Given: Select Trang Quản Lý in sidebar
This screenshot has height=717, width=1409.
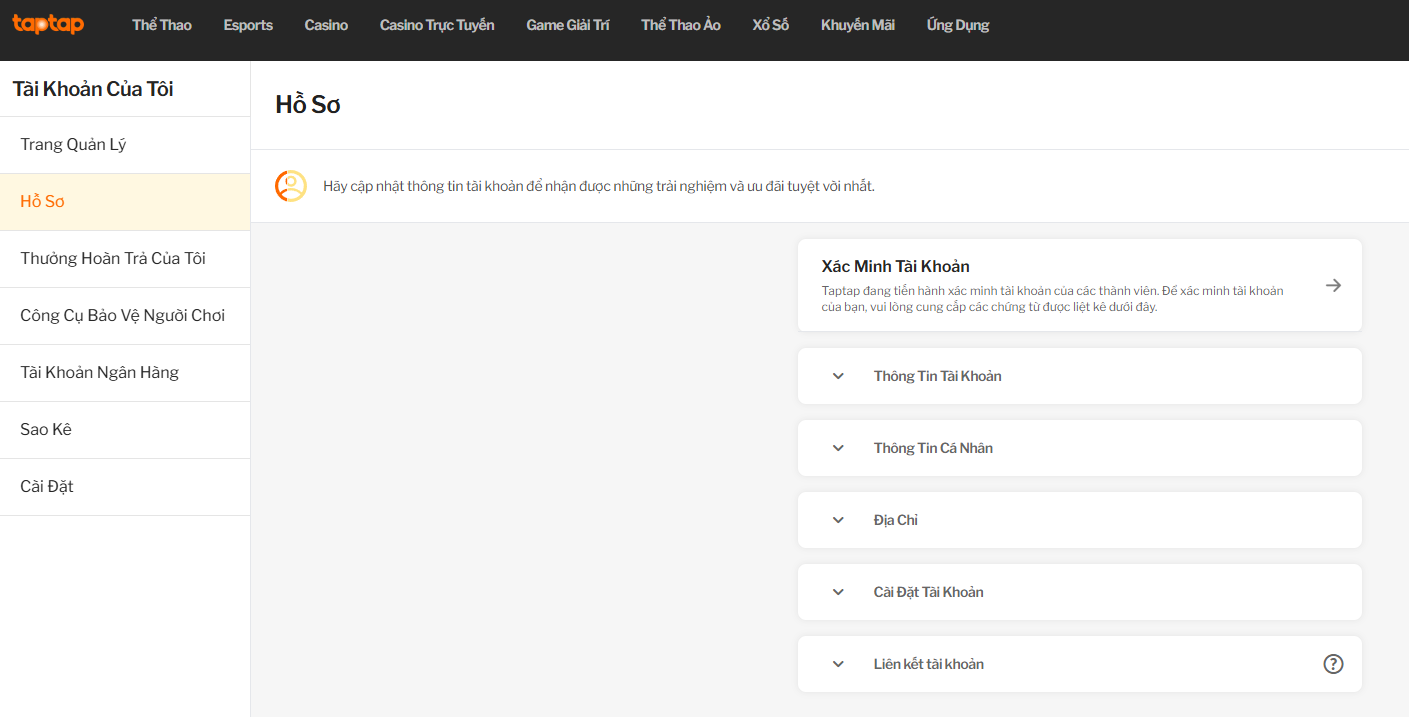Looking at the screenshot, I should (x=73, y=145).
